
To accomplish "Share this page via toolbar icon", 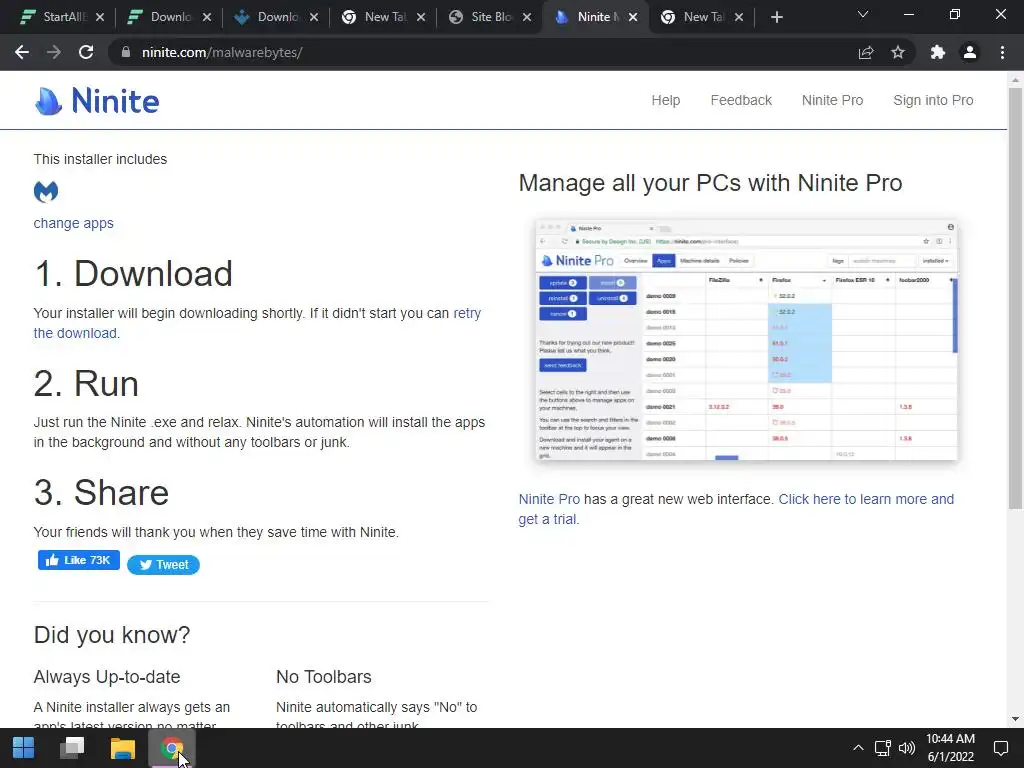I will (x=866, y=52).
